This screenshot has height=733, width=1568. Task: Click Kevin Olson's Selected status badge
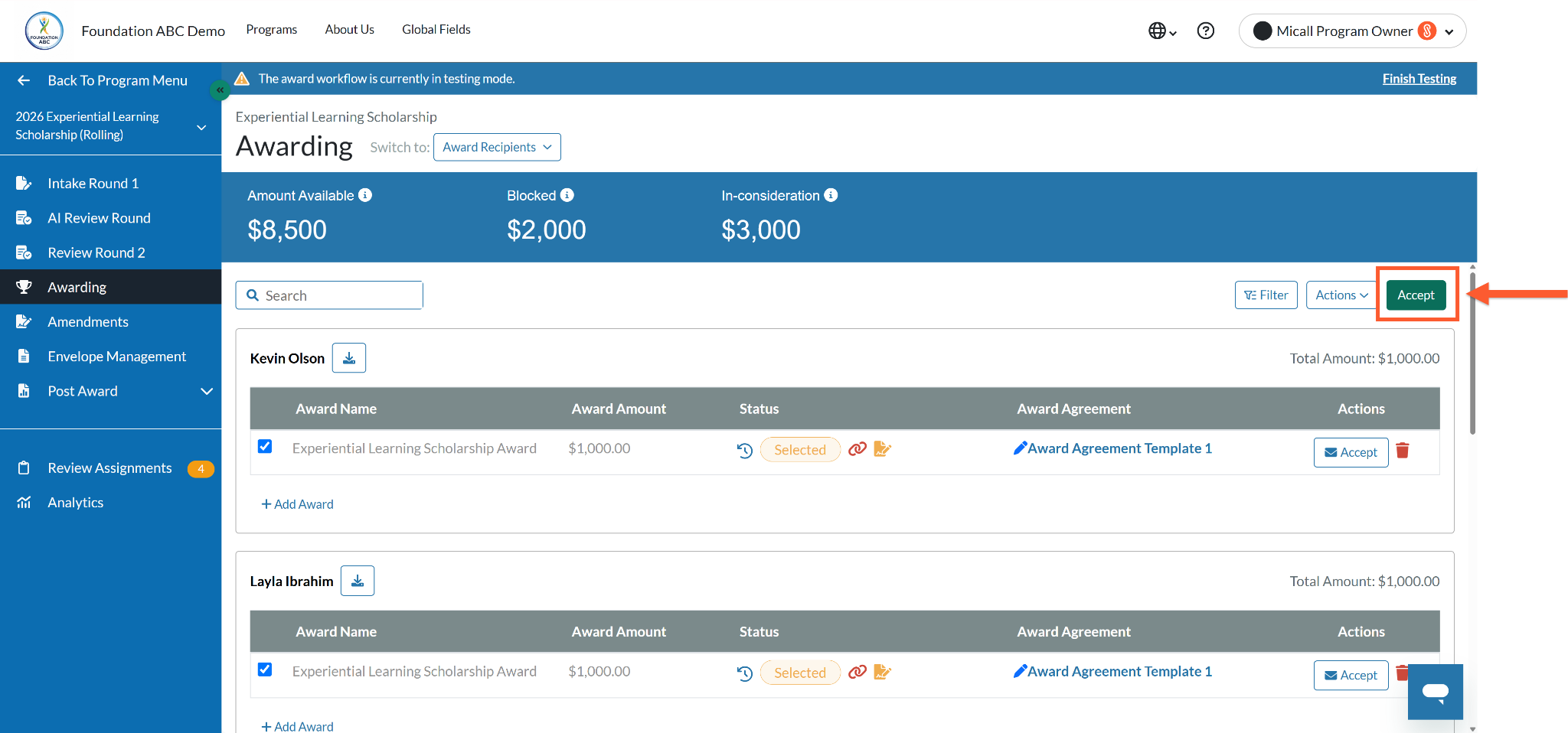point(800,450)
